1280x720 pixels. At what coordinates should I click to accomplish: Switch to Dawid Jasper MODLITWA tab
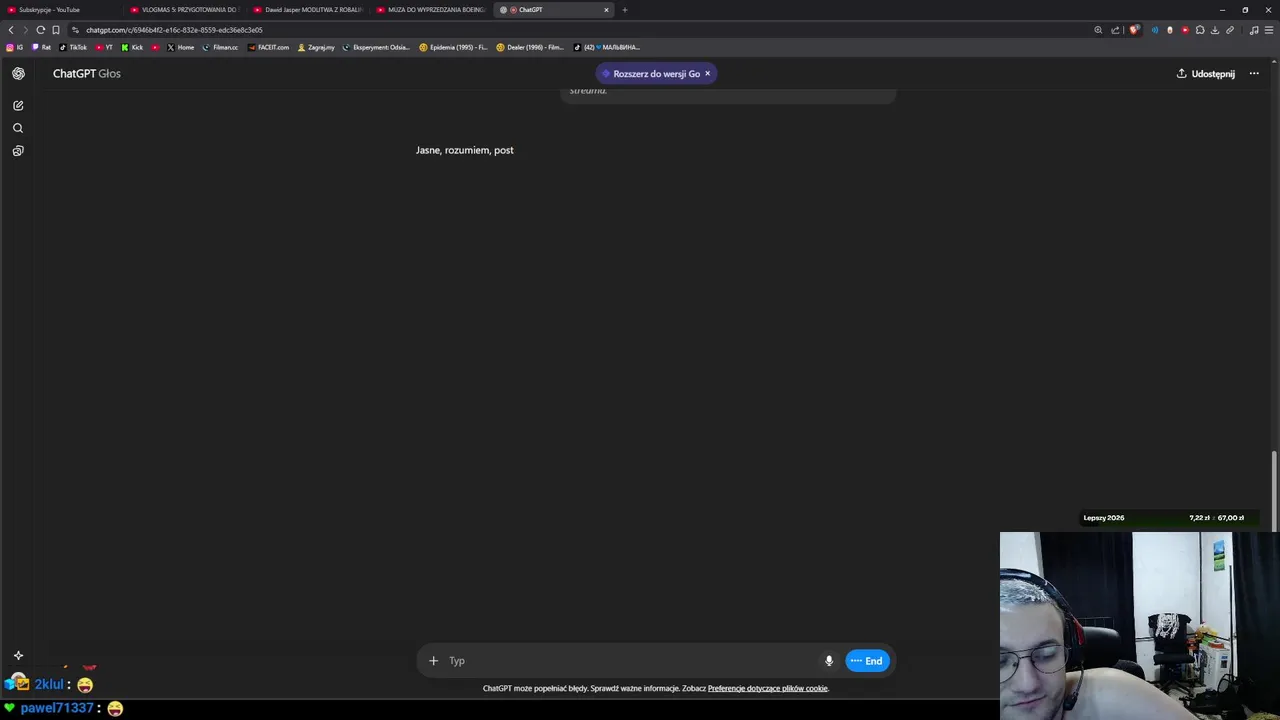click(x=309, y=10)
